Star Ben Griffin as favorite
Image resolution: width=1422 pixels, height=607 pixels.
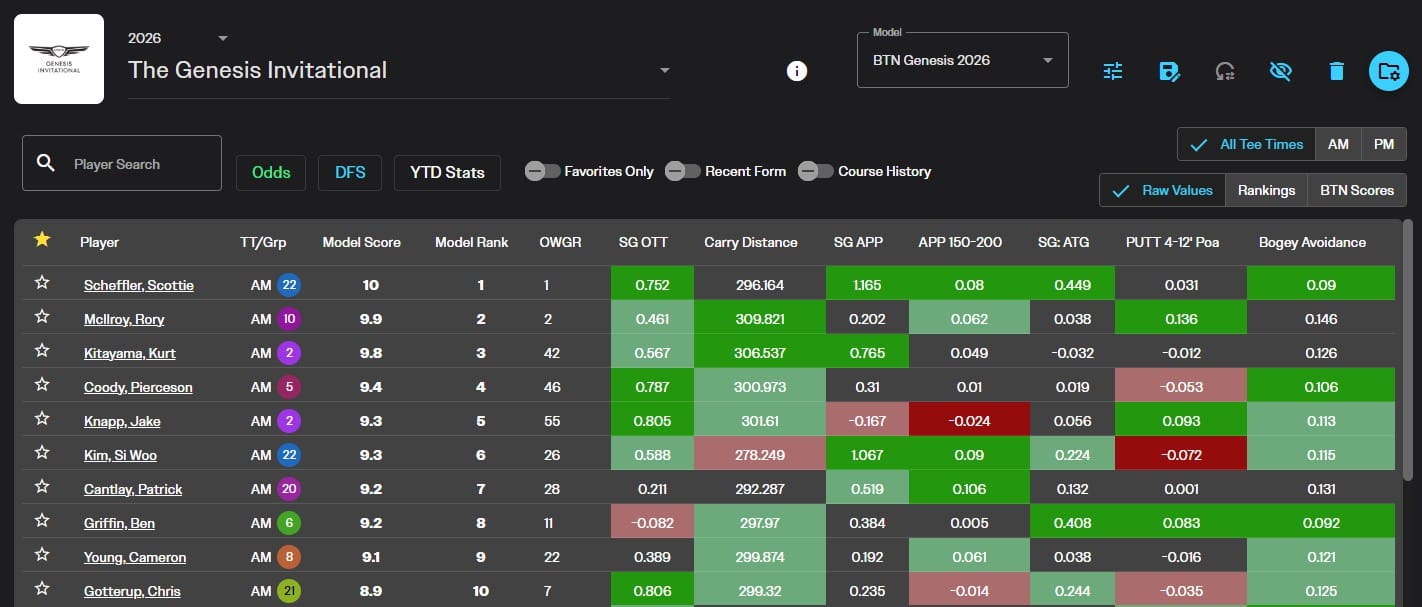click(42, 521)
